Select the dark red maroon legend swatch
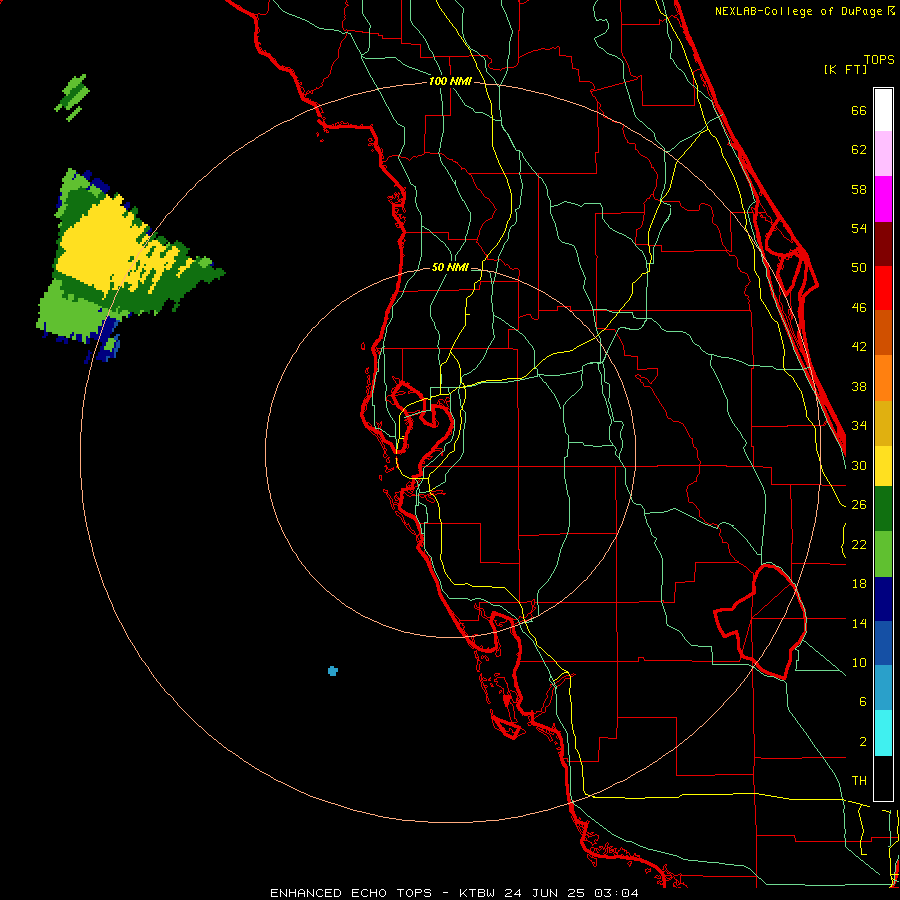Viewport: 900px width, 900px height. [x=883, y=243]
